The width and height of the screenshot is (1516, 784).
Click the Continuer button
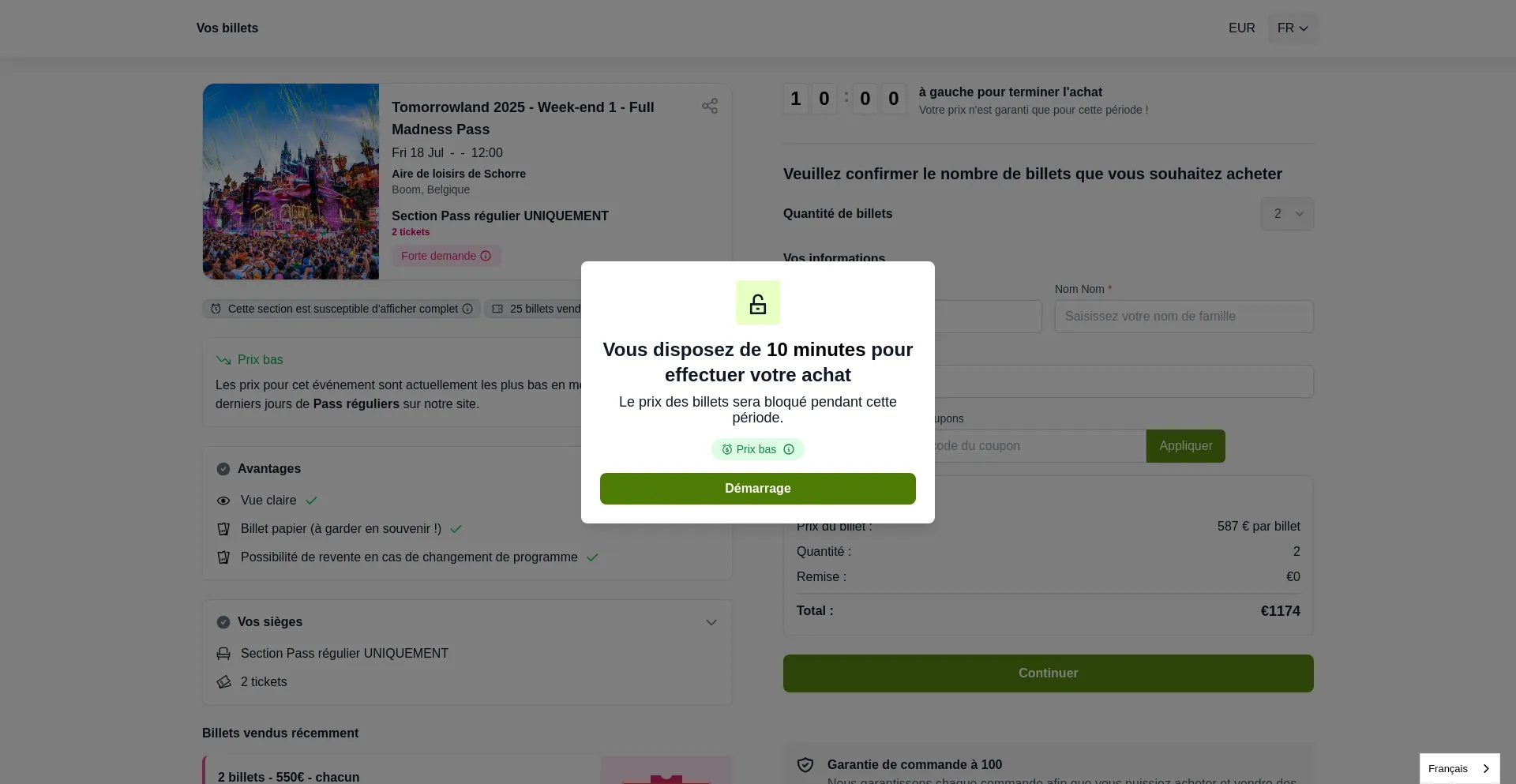(1049, 673)
